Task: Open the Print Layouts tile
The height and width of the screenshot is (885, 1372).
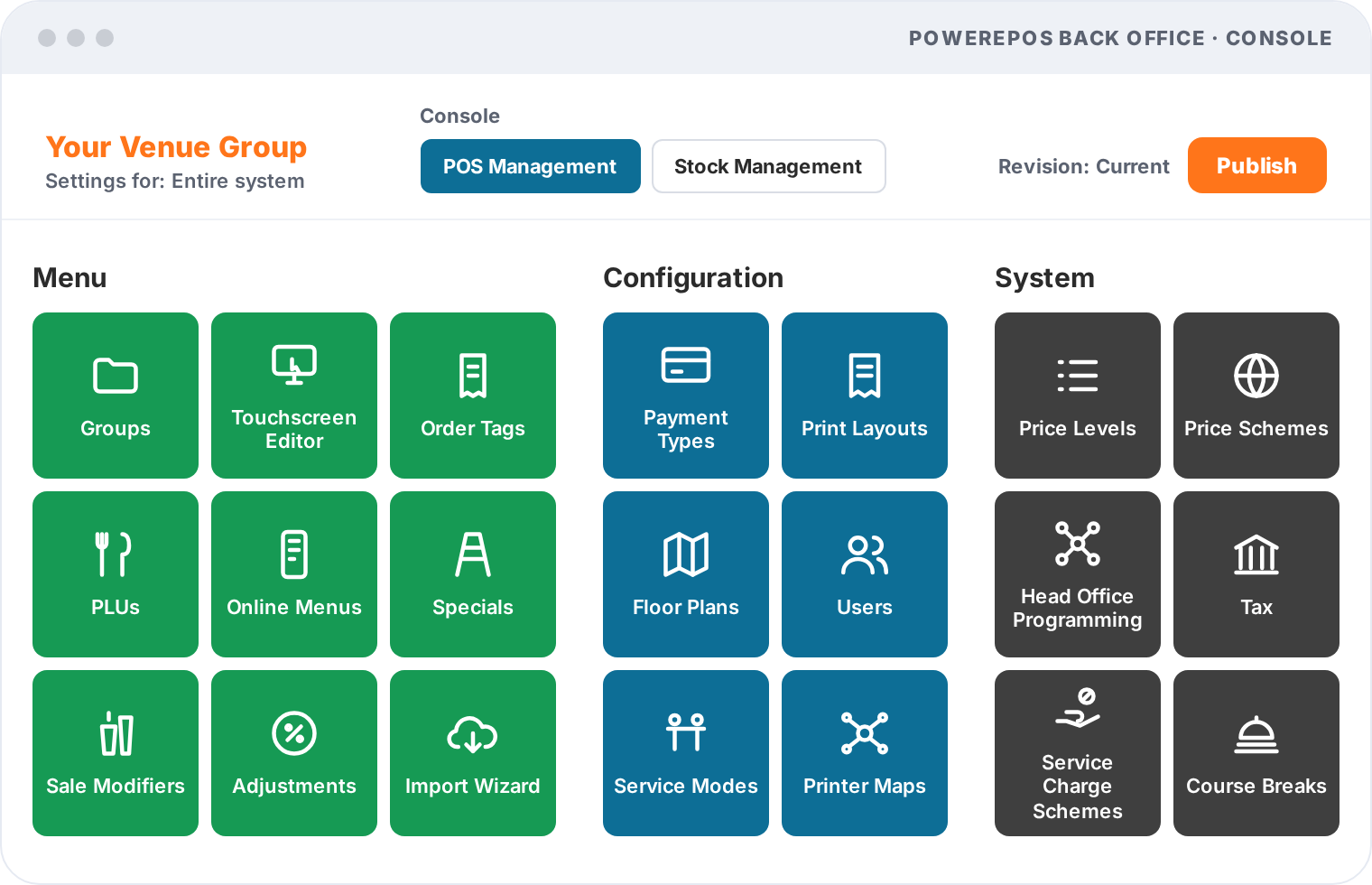Action: (x=865, y=396)
